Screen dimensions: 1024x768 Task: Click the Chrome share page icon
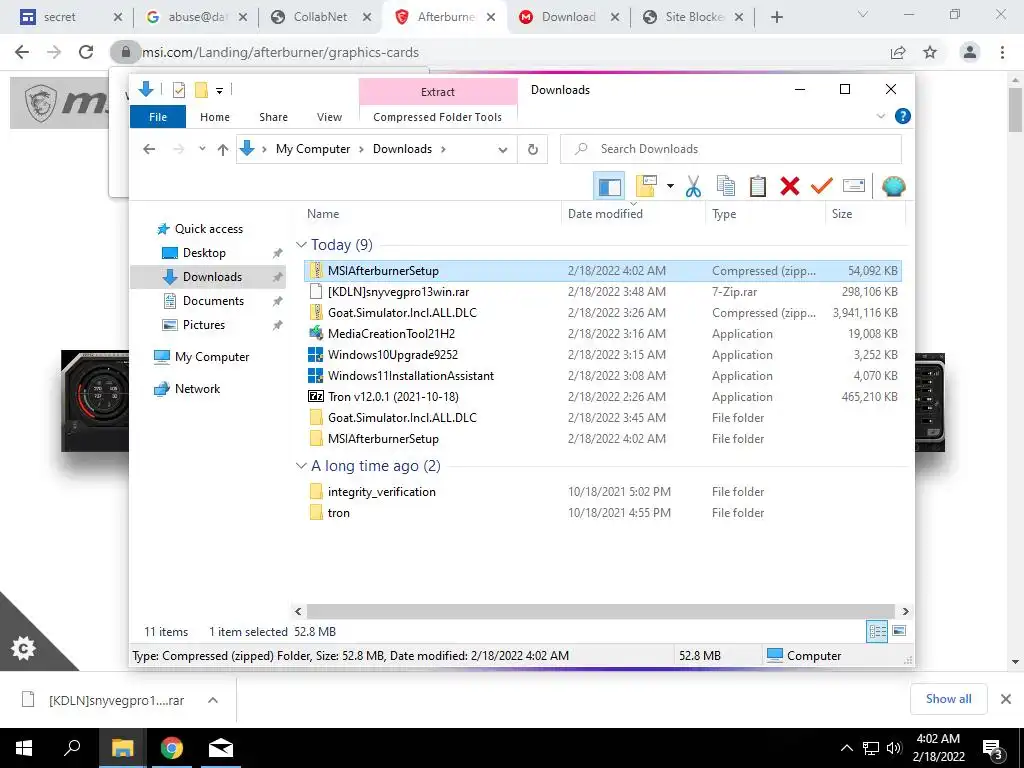coord(898,52)
